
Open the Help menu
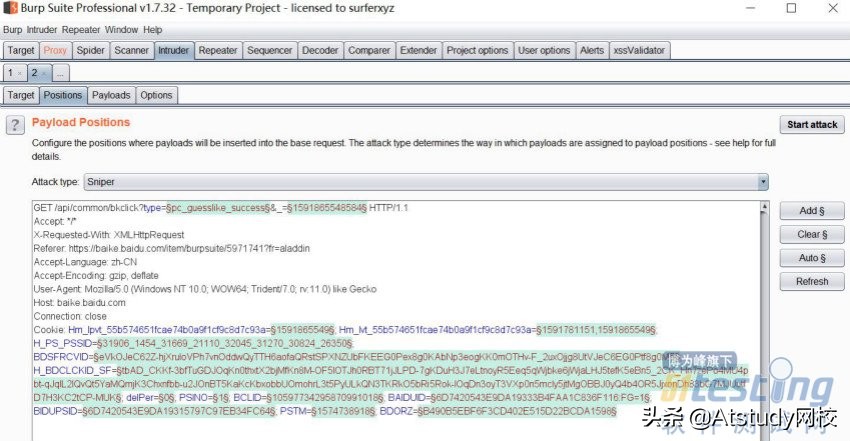[153, 30]
